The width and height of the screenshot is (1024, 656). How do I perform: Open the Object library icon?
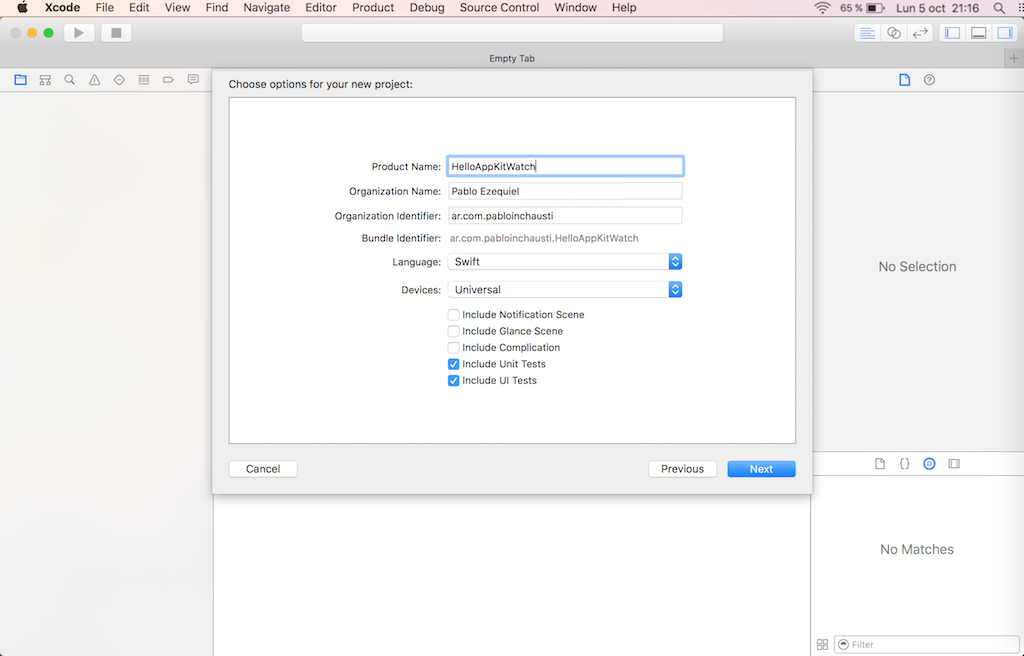pos(929,463)
